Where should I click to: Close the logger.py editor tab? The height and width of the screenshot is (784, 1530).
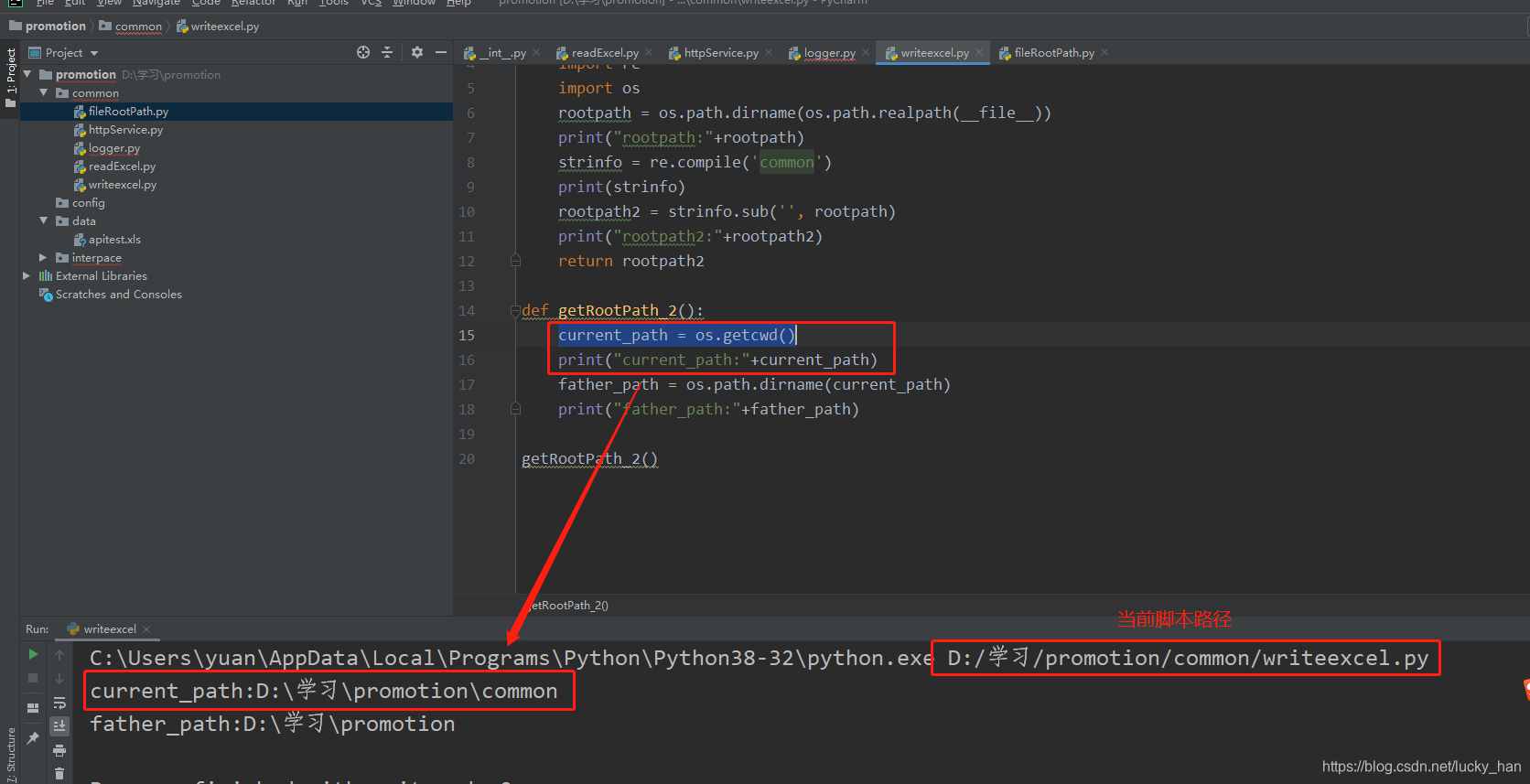pyautogui.click(x=866, y=52)
